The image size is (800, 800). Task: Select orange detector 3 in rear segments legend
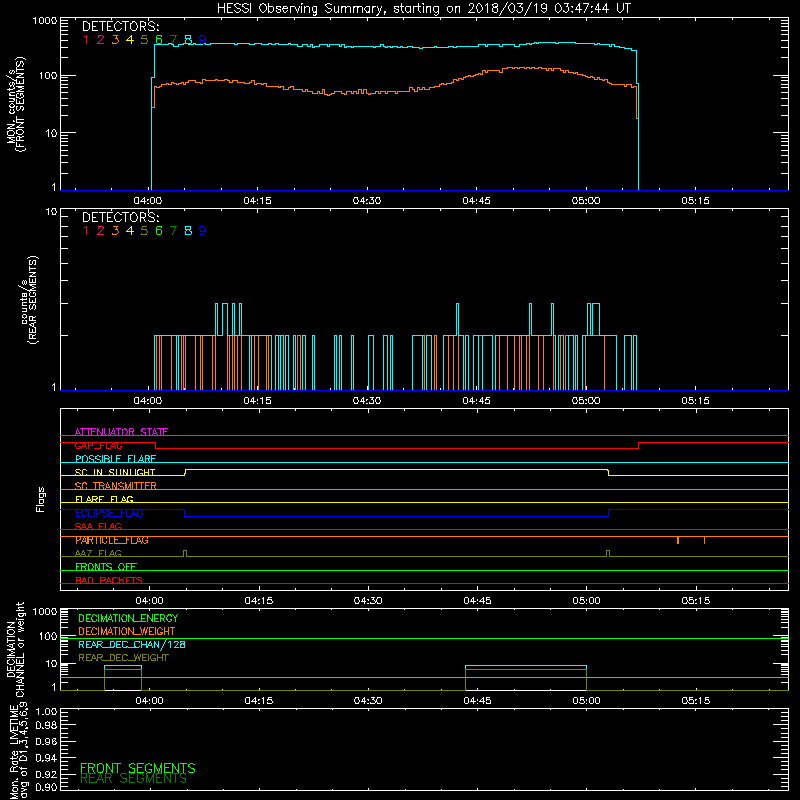(115, 231)
